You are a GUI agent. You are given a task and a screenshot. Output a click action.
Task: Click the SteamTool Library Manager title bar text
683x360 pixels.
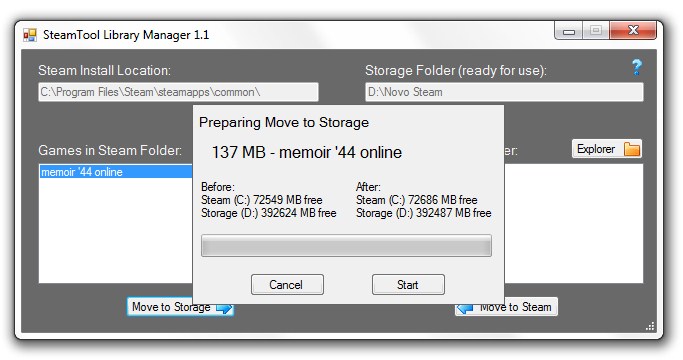pyautogui.click(x=126, y=35)
